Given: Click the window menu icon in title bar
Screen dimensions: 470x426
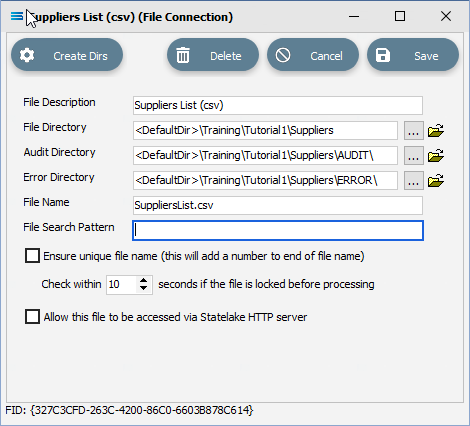Looking at the screenshot, I should pyautogui.click(x=17, y=16).
